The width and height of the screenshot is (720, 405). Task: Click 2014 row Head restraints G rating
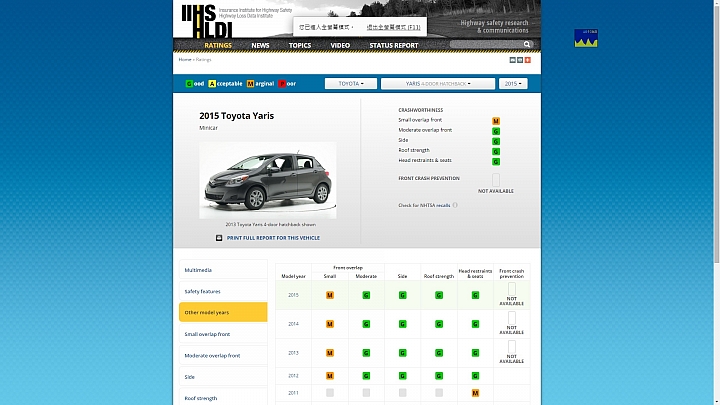point(475,324)
